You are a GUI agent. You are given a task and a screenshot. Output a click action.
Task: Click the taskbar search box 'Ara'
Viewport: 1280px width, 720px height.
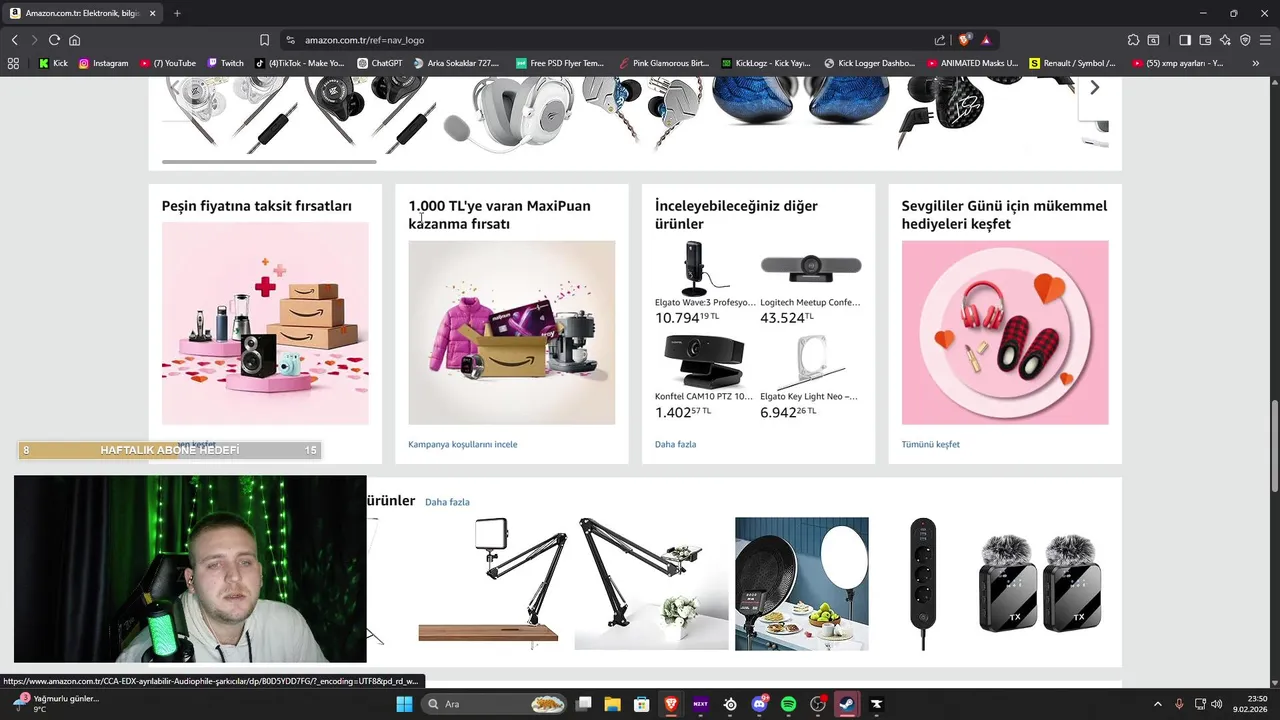pos(495,704)
